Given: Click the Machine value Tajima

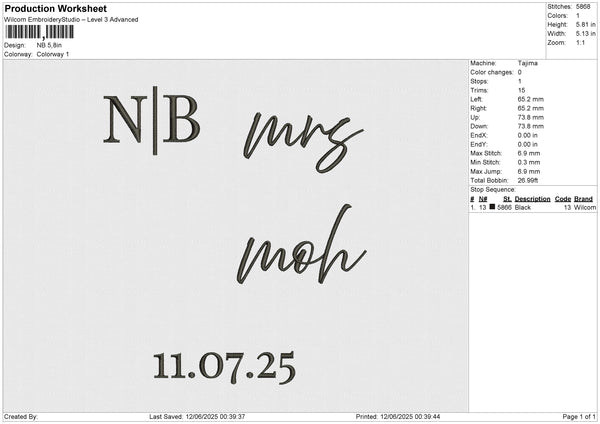Looking at the screenshot, I should click(528, 63).
